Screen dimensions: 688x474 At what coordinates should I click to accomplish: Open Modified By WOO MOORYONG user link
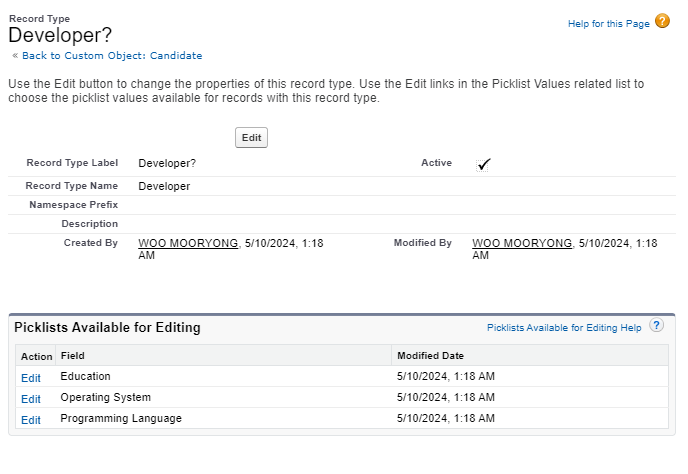pos(522,243)
